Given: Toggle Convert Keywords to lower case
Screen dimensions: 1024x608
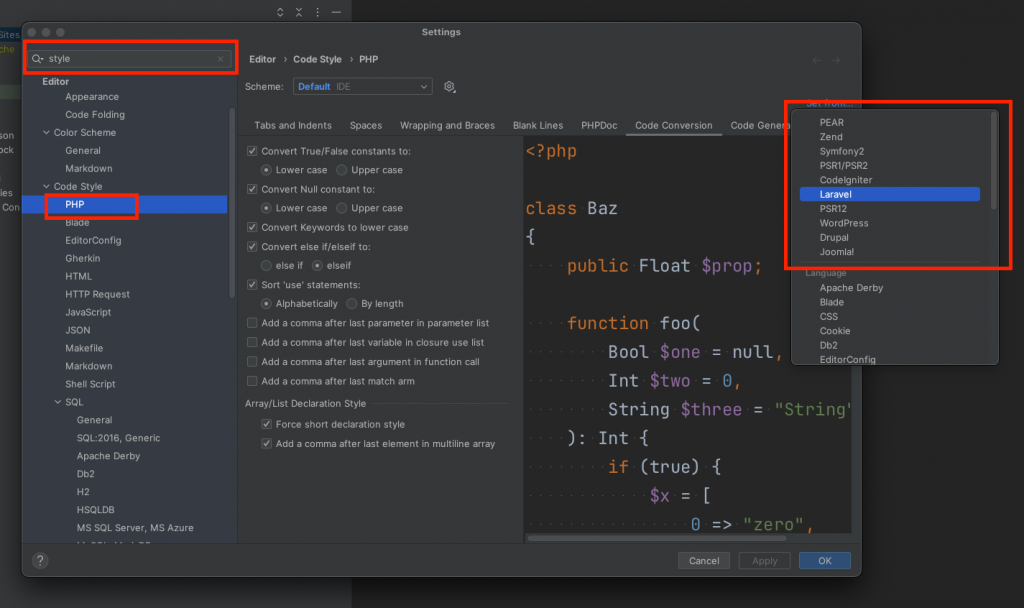Looking at the screenshot, I should coord(252,227).
